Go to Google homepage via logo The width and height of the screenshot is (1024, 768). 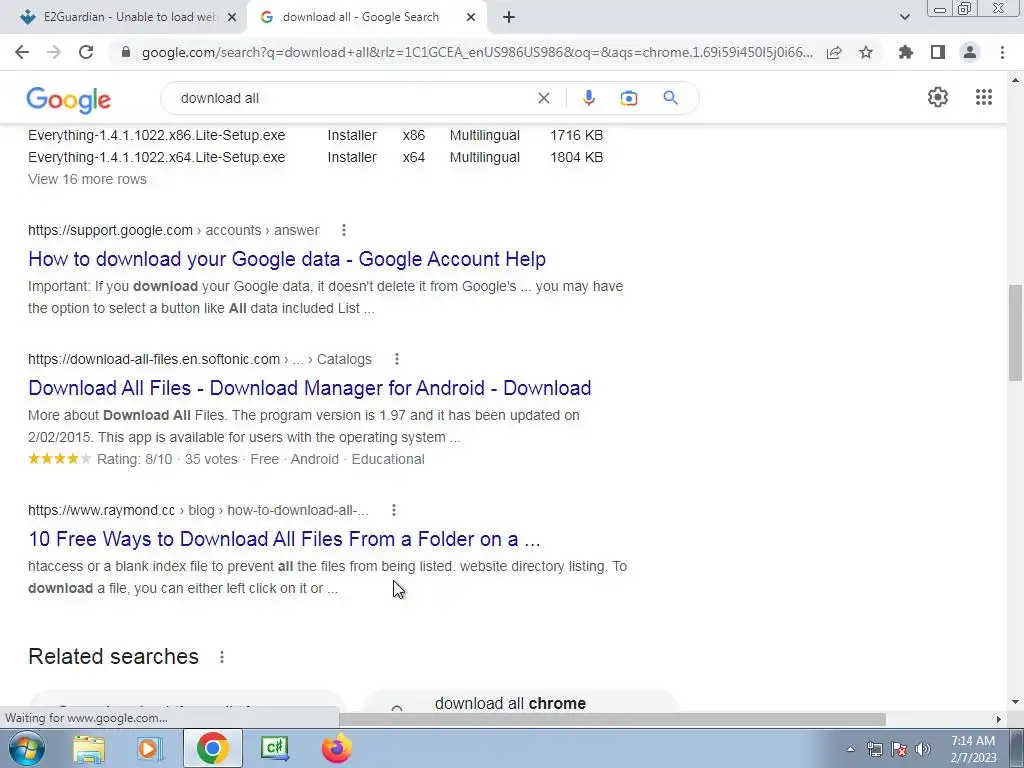point(69,99)
